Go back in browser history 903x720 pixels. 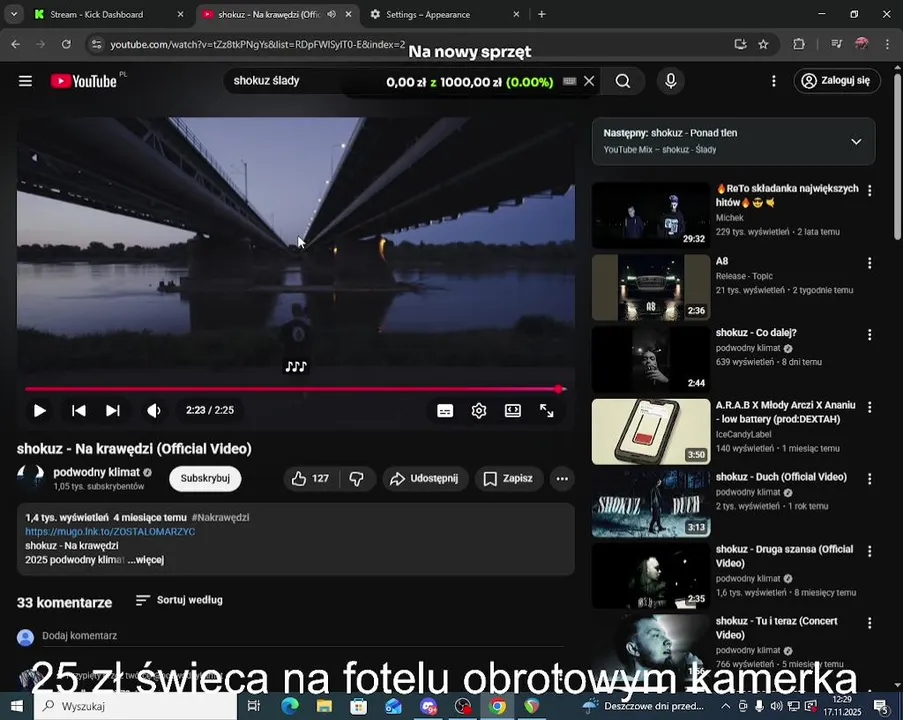pyautogui.click(x=16, y=44)
